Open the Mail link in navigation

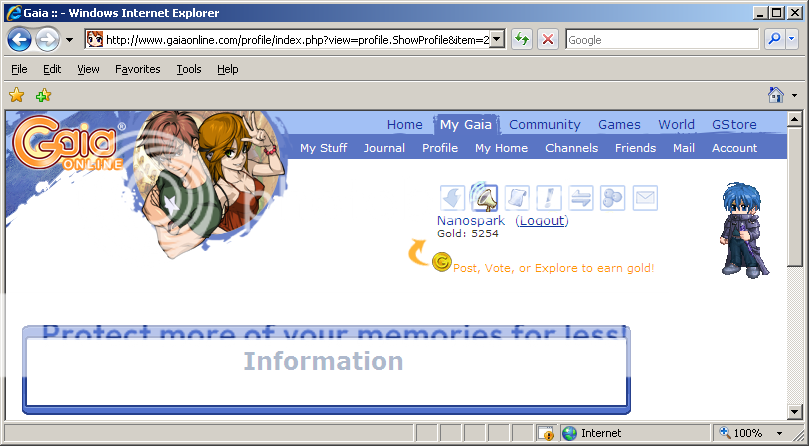(x=684, y=148)
